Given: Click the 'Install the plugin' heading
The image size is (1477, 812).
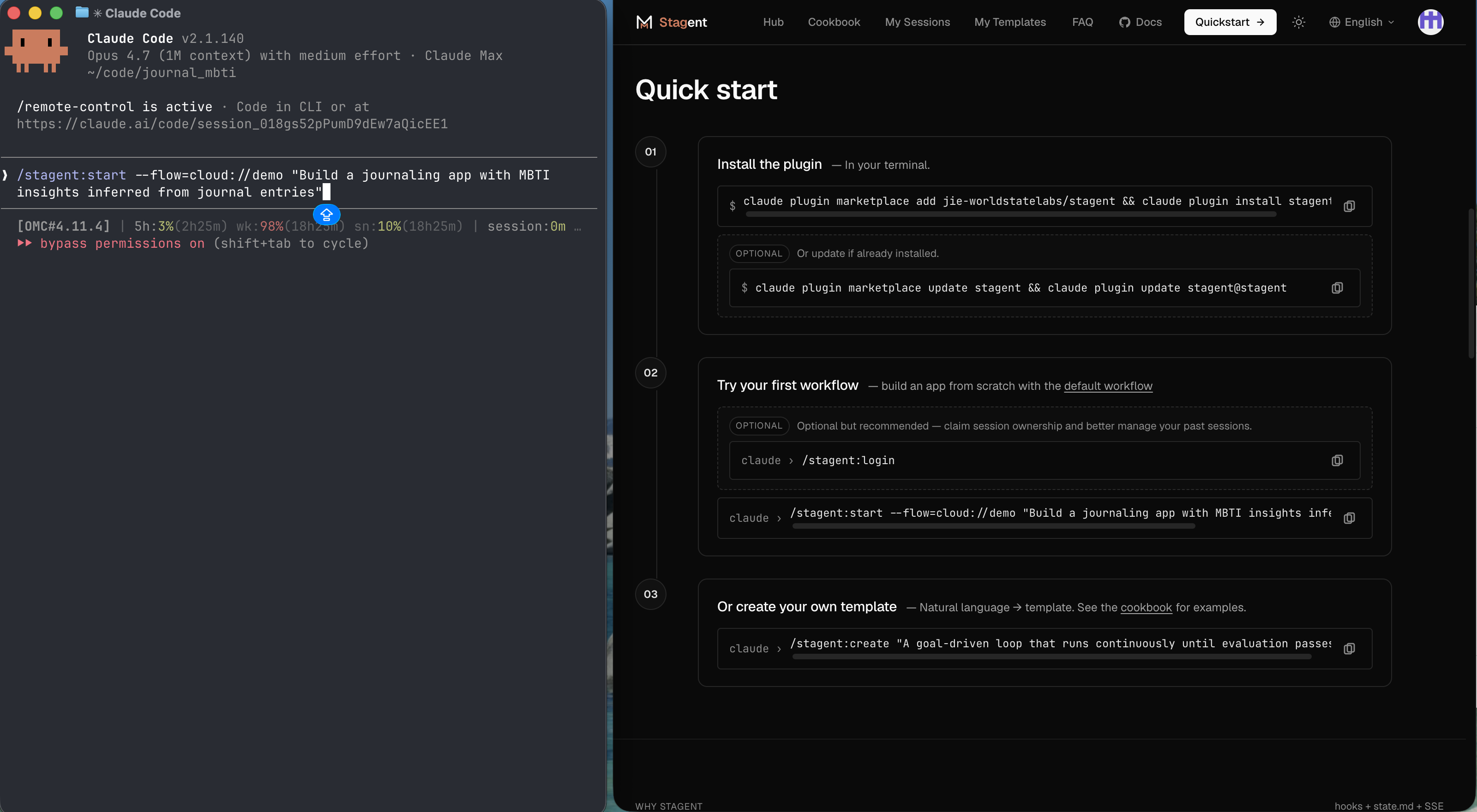Looking at the screenshot, I should click(769, 164).
